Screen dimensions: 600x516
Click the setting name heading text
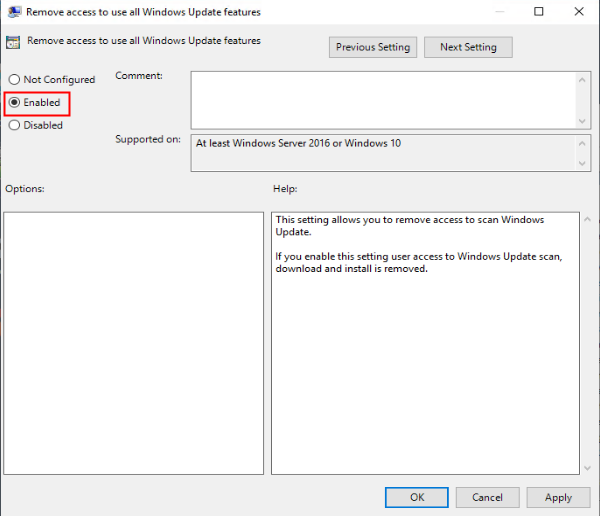pyautogui.click(x=144, y=41)
